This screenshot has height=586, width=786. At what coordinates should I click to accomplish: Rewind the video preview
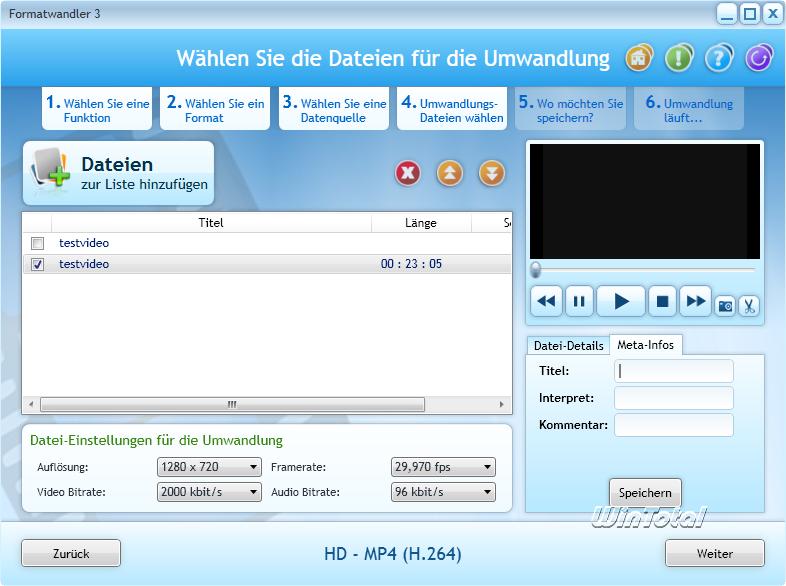(546, 301)
